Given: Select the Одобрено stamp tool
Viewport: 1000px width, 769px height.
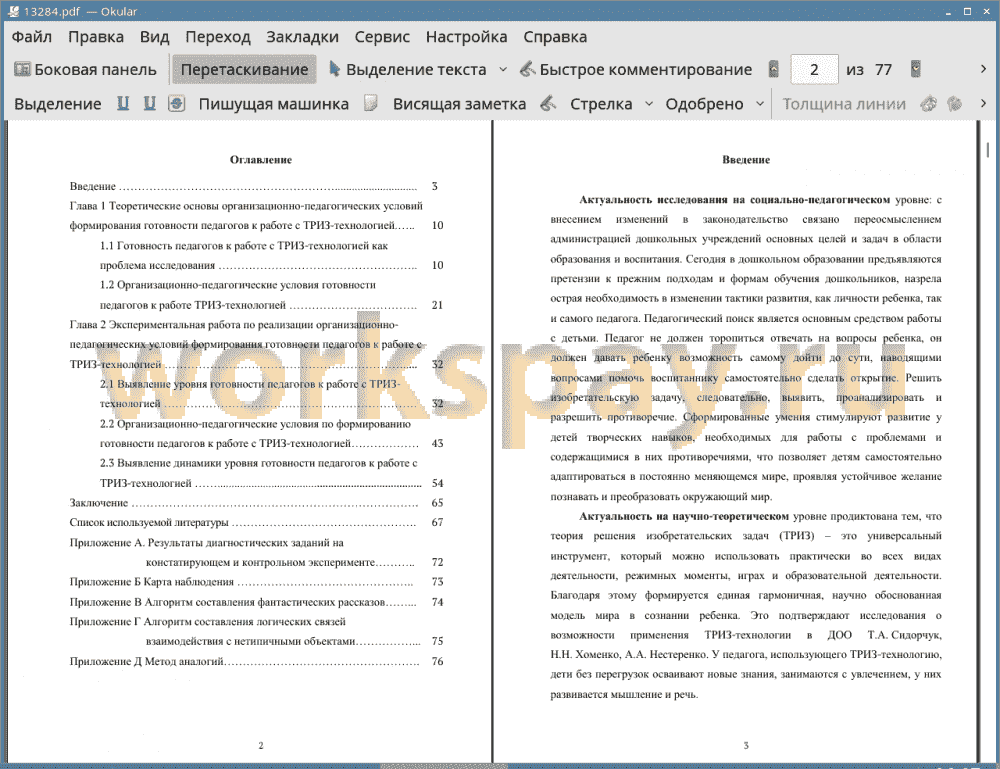Looking at the screenshot, I should pyautogui.click(x=704, y=104).
